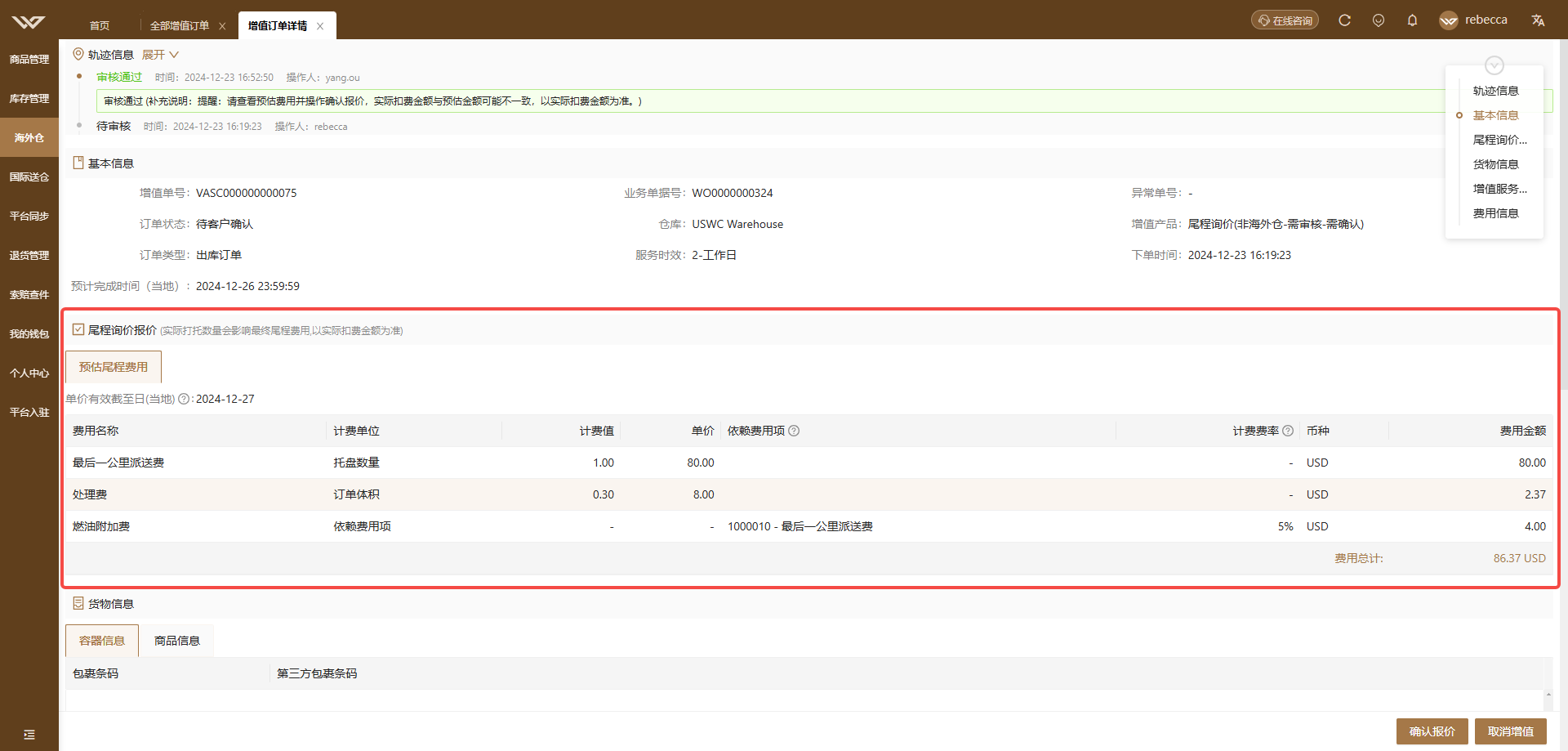
Task: Switch to 商品信息 tab
Action: [x=177, y=641]
